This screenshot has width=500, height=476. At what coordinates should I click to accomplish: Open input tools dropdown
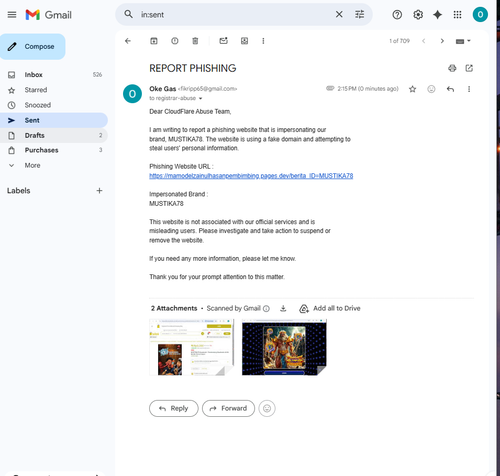point(463,41)
